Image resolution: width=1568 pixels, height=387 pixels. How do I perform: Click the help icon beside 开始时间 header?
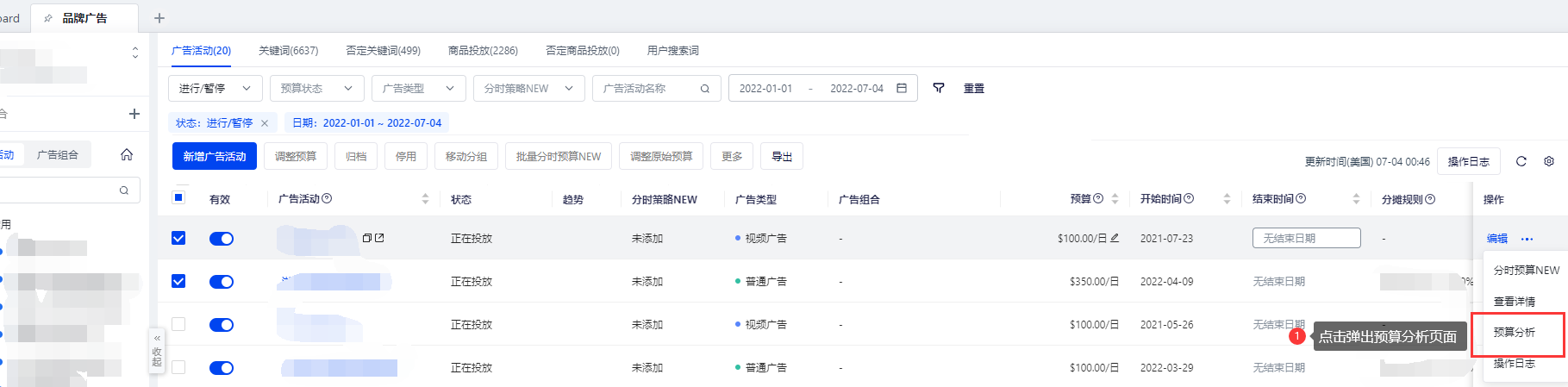1189,199
